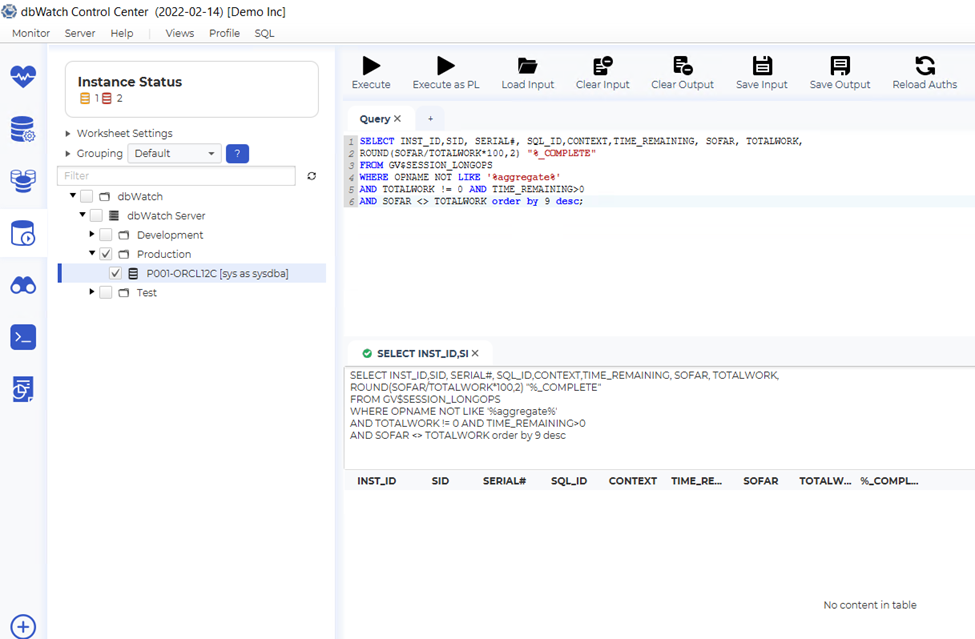Expand Worksheet Settings section
Viewport: 975px width, 639px height.
point(68,134)
